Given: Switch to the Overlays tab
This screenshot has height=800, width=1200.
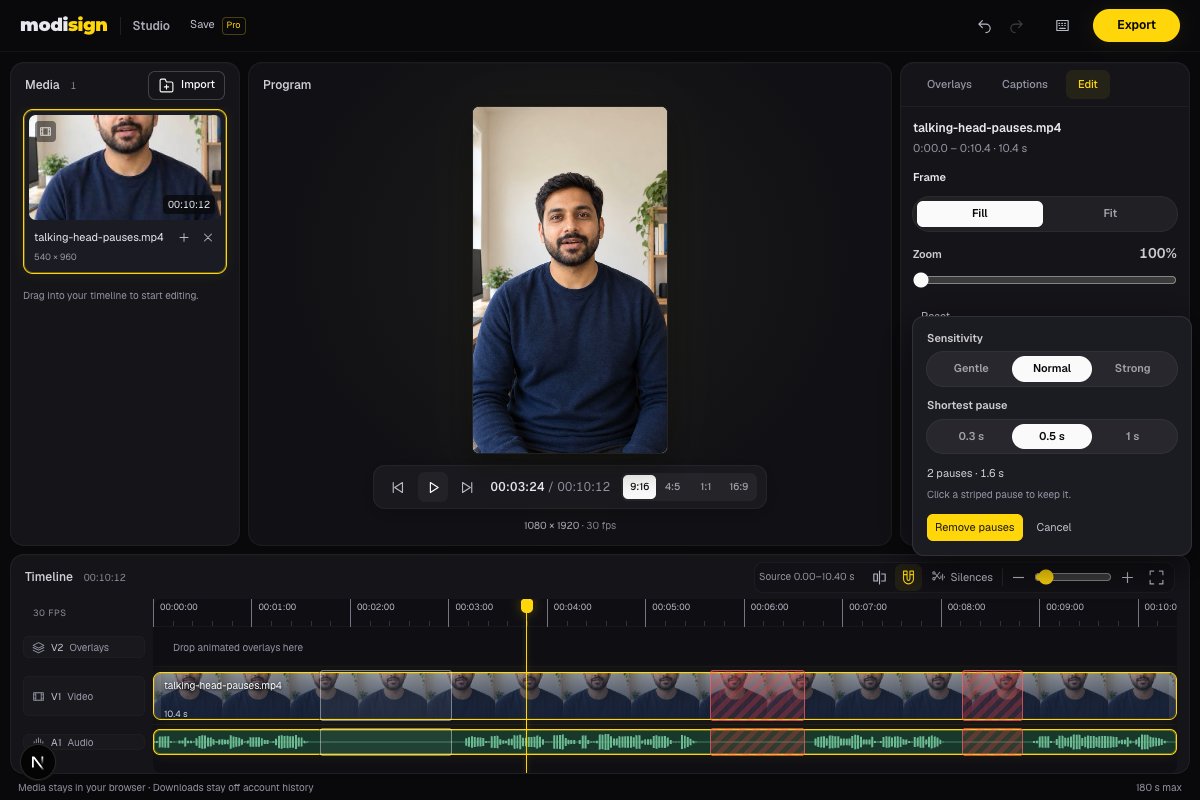Looking at the screenshot, I should click(949, 84).
